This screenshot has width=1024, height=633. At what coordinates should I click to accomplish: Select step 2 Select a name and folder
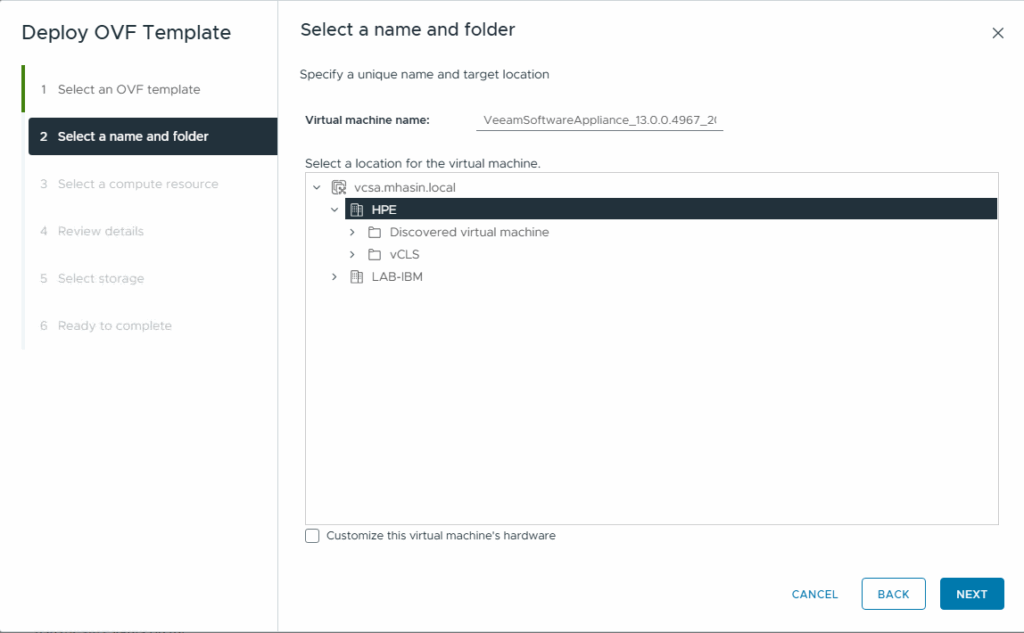point(133,137)
